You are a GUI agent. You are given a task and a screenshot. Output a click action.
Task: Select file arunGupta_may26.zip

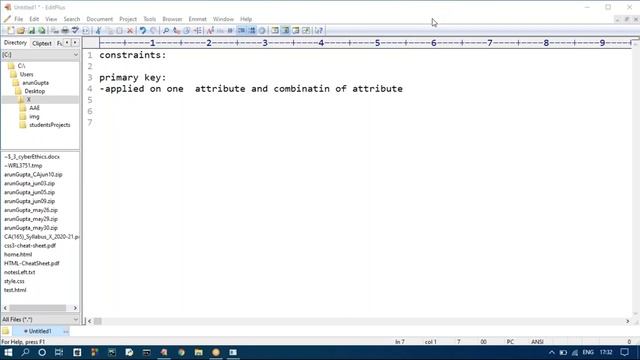(x=31, y=210)
